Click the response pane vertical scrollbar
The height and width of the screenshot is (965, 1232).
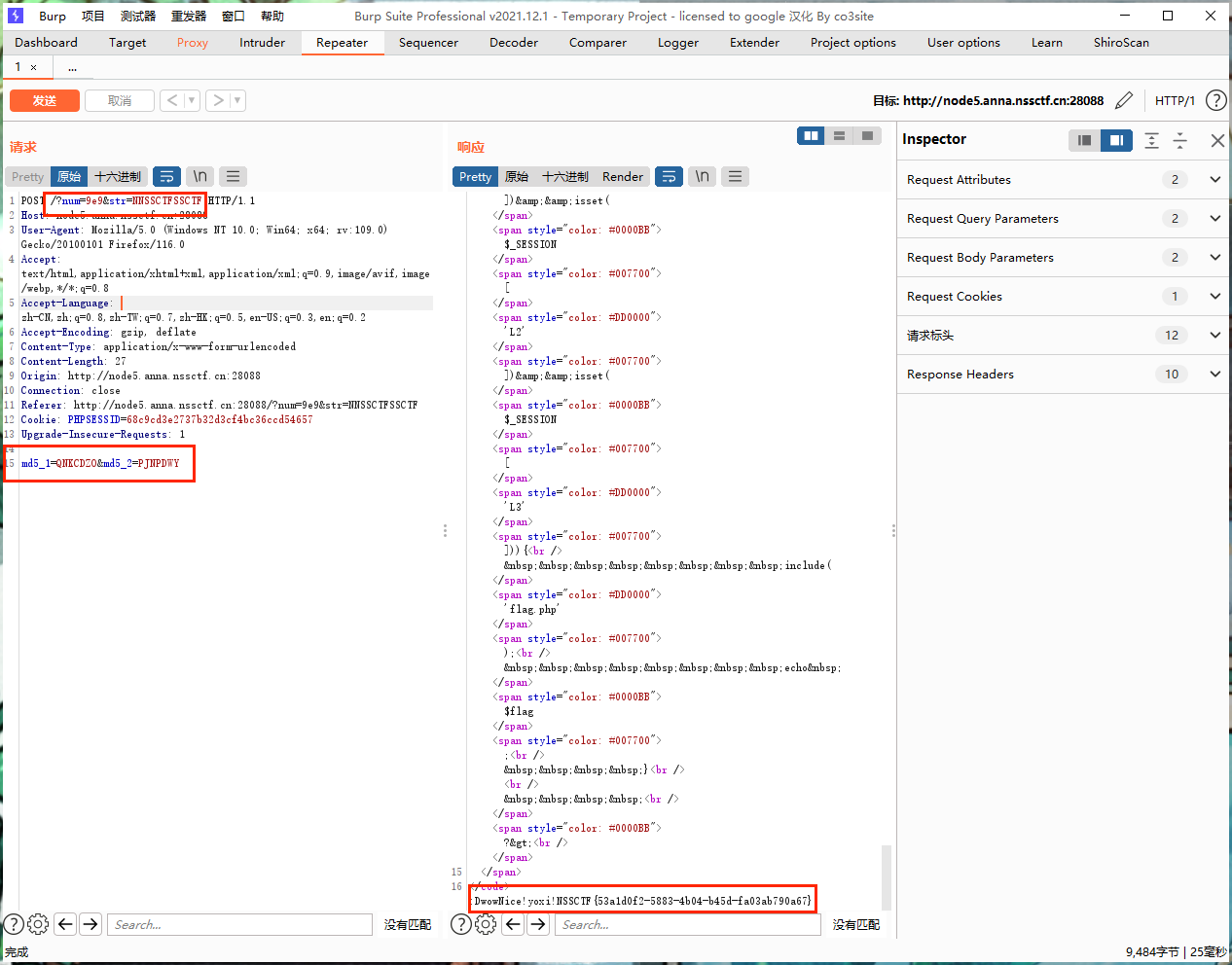tap(887, 878)
